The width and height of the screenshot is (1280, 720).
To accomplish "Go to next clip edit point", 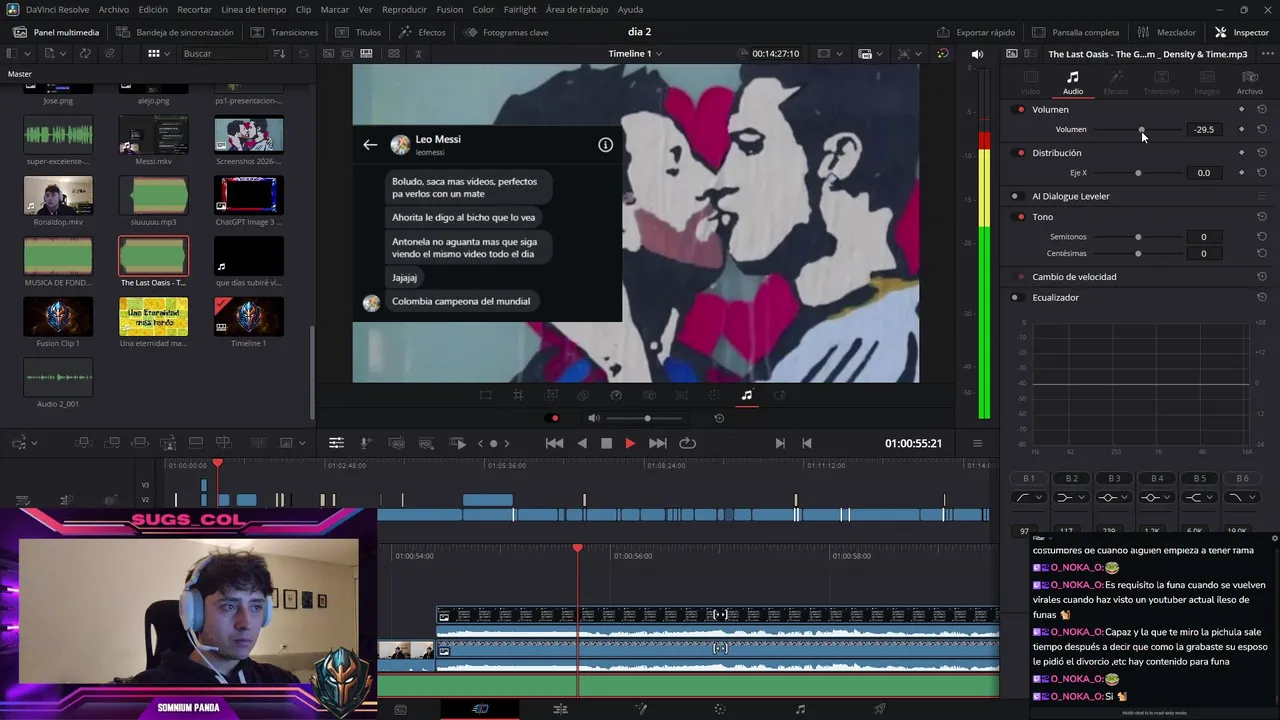I will 780,443.
